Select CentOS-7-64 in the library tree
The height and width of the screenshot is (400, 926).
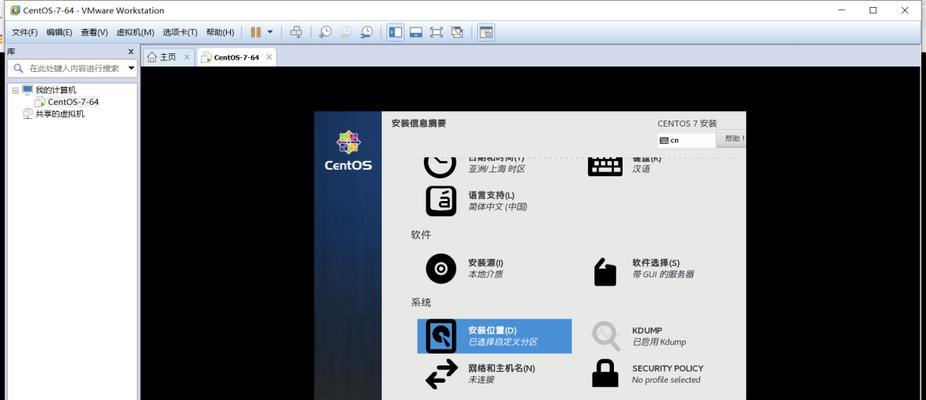click(73, 102)
